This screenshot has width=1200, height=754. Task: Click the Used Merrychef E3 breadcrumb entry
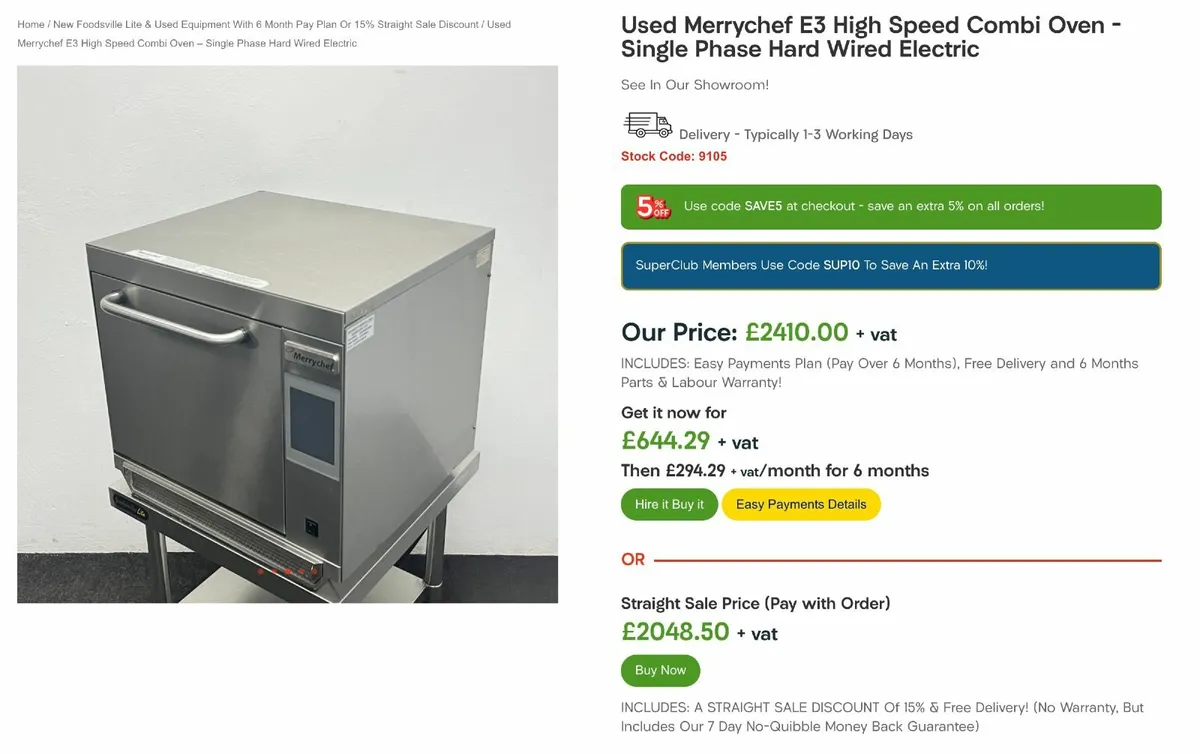tap(186, 43)
